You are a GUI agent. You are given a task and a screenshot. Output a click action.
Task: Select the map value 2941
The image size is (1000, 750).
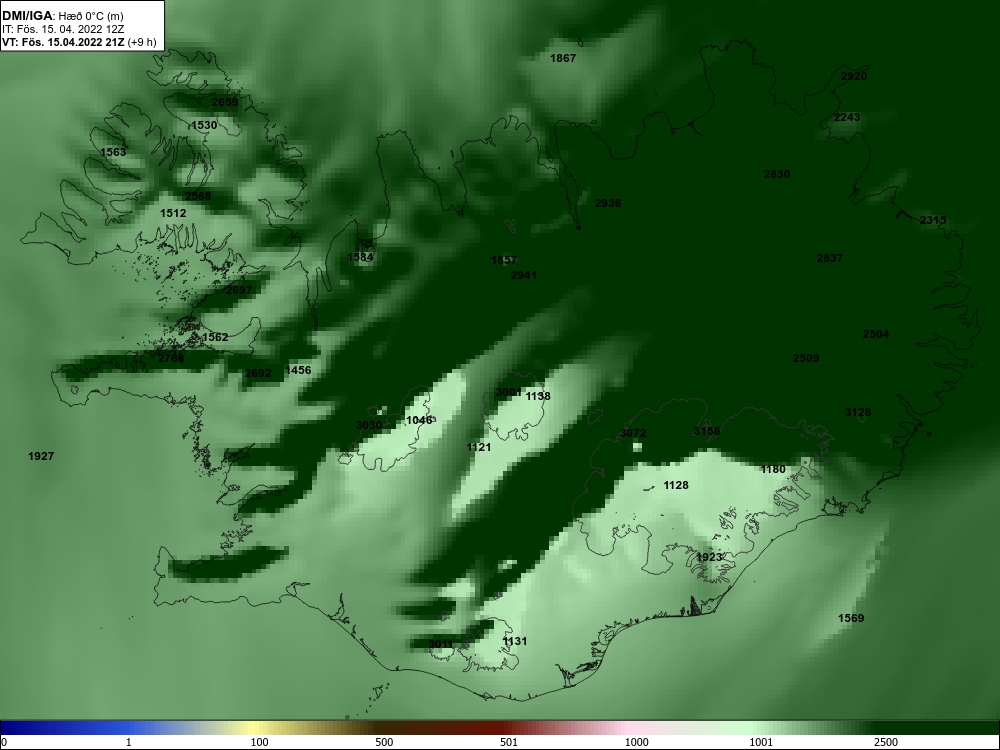524,275
